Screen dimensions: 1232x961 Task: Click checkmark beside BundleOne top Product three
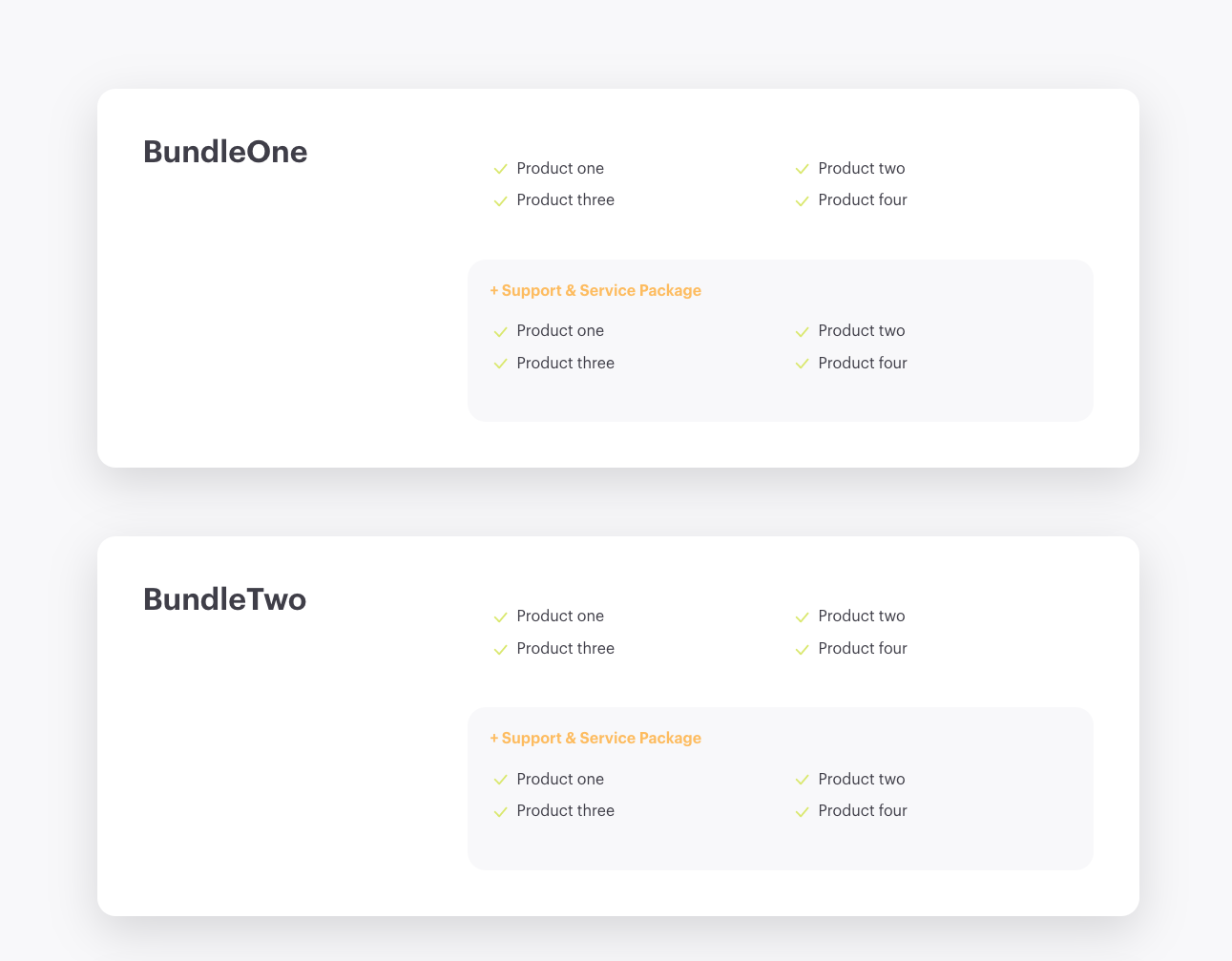pyautogui.click(x=500, y=200)
